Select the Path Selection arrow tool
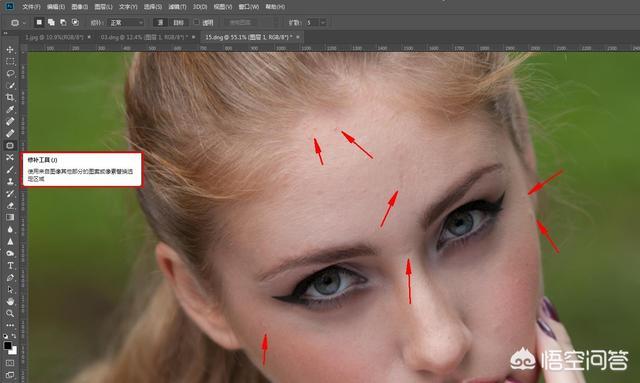 click(x=10, y=289)
